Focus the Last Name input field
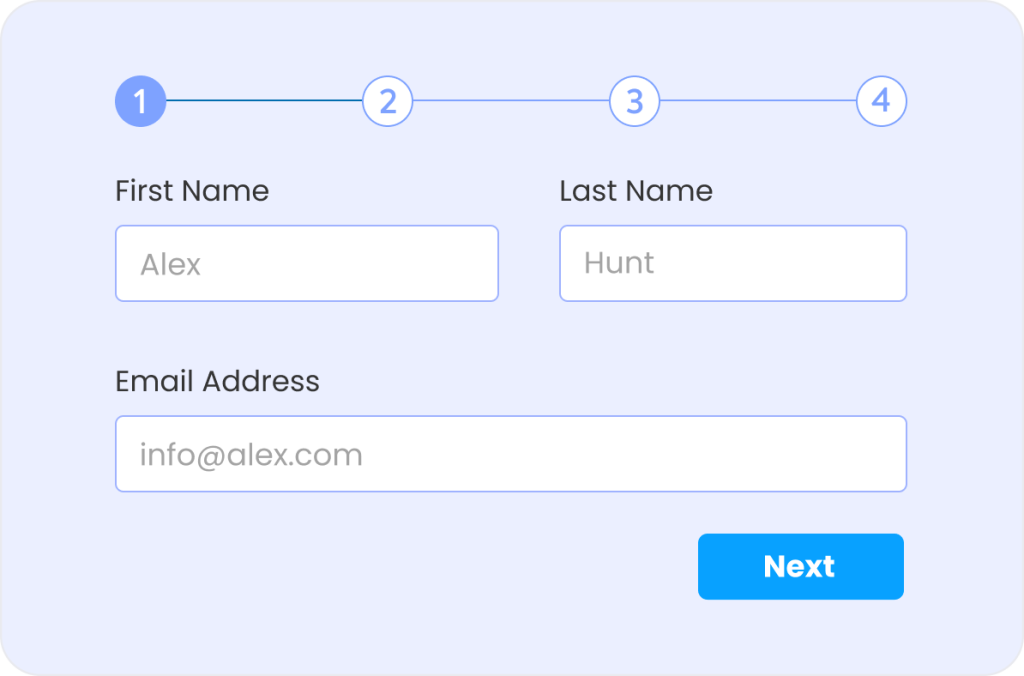This screenshot has width=1024, height=676. pyautogui.click(x=733, y=263)
